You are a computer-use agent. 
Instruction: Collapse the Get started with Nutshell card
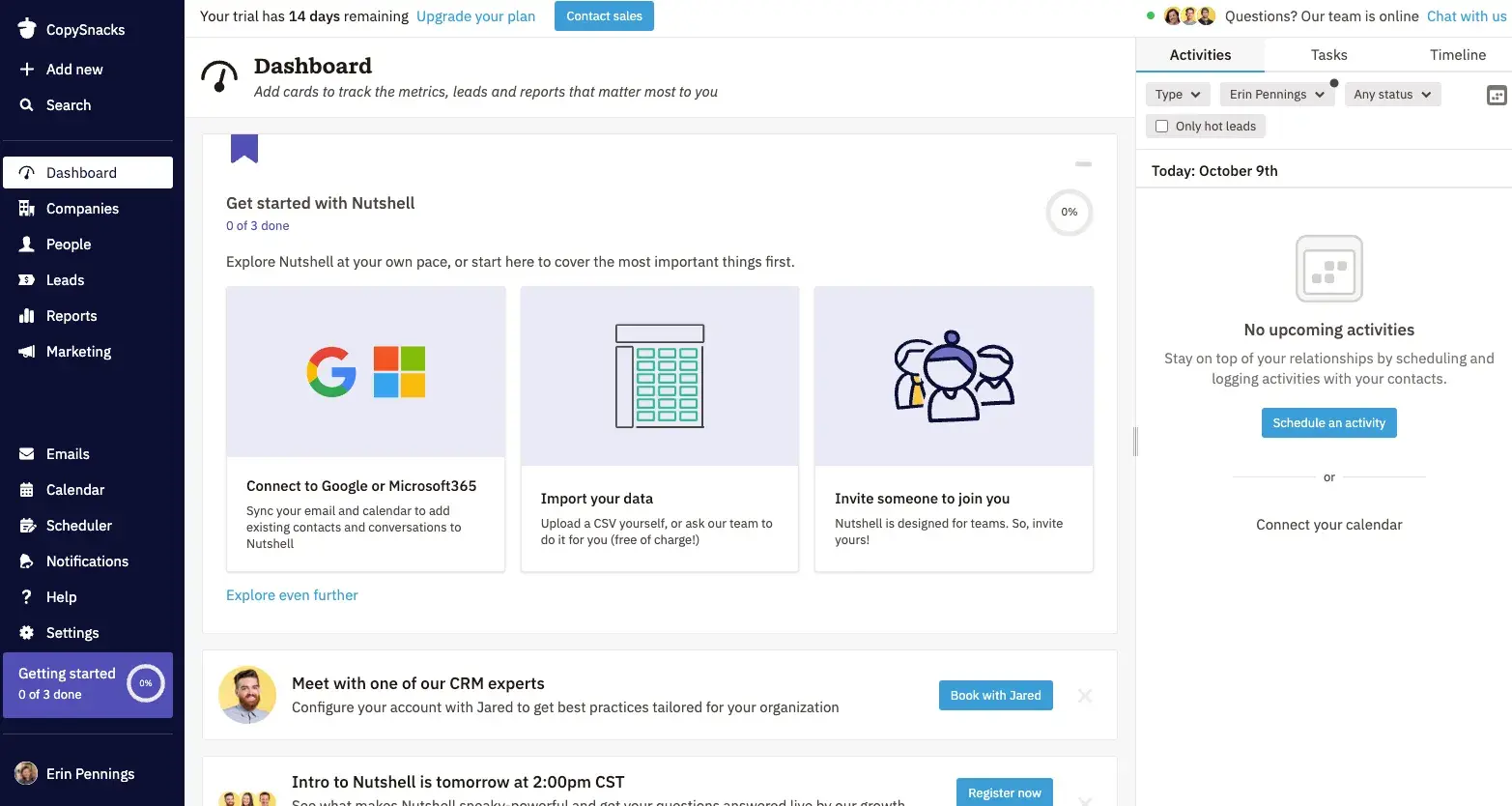point(1083,164)
